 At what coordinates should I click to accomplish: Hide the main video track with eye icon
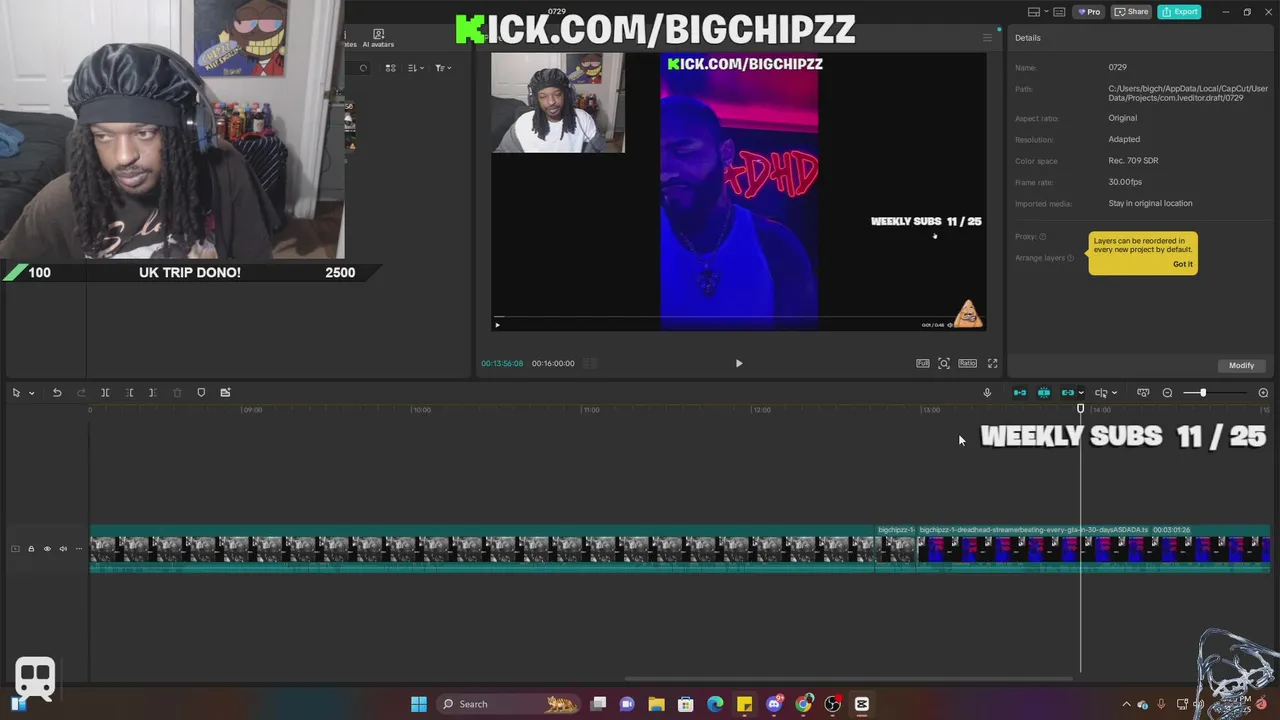(47, 549)
